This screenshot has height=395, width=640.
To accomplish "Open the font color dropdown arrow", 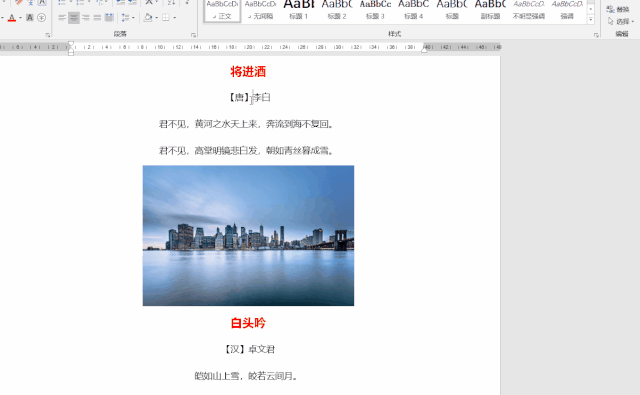I will click(x=20, y=18).
